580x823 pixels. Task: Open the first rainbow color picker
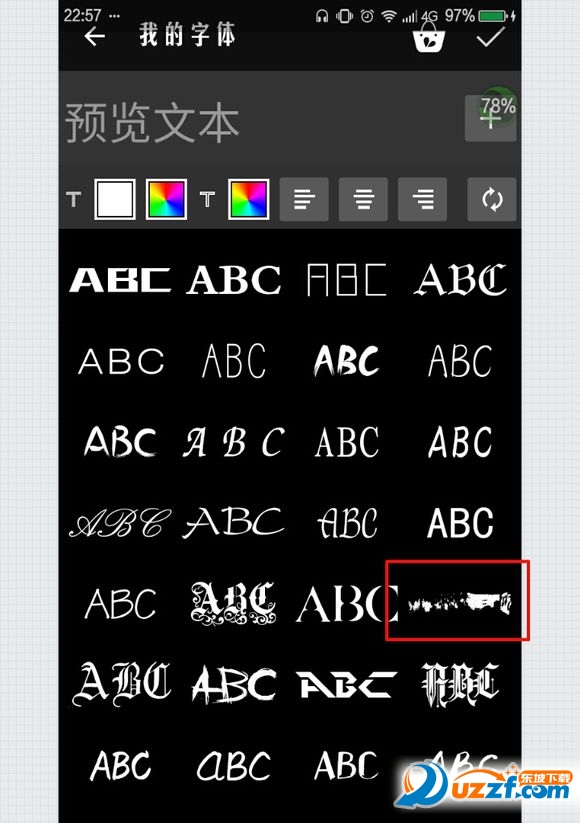(x=166, y=199)
